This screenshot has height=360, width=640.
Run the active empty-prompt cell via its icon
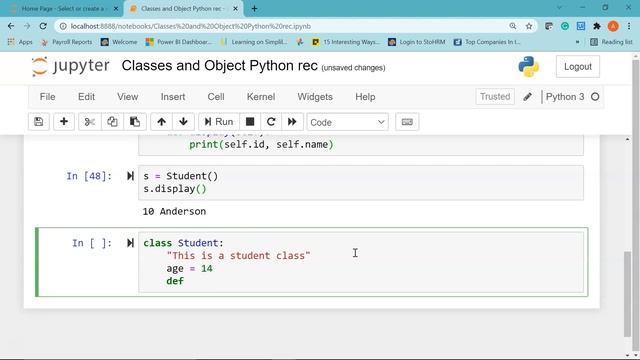[x=130, y=243]
